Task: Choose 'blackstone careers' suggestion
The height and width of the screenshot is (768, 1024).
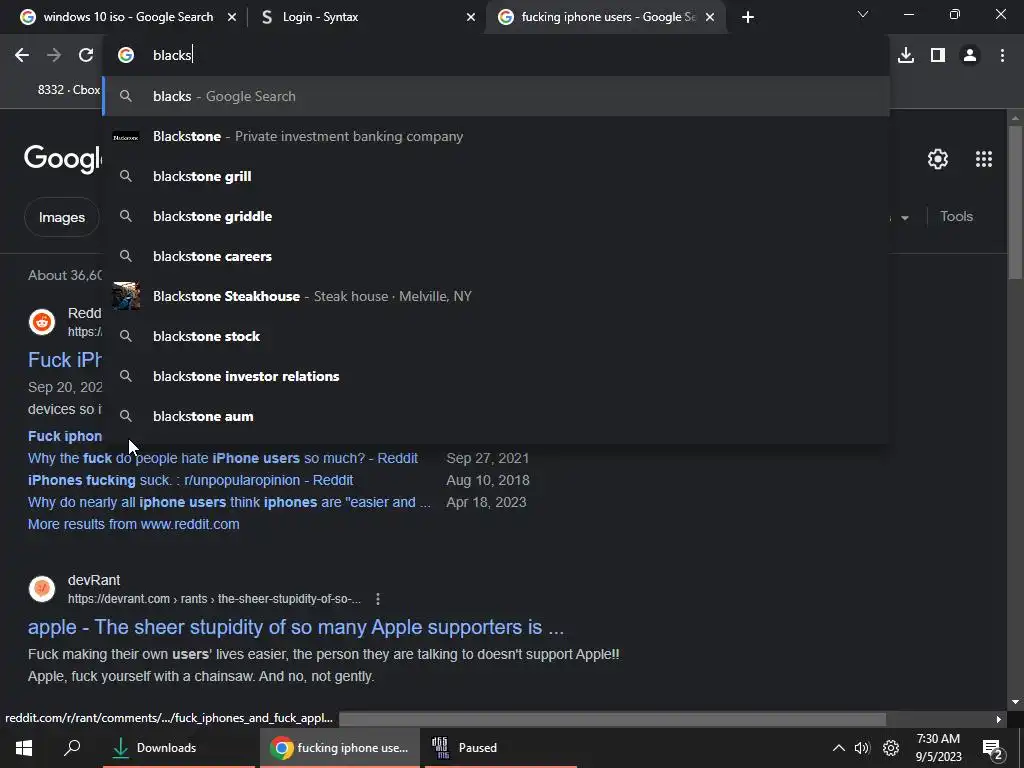Action: [496, 257]
